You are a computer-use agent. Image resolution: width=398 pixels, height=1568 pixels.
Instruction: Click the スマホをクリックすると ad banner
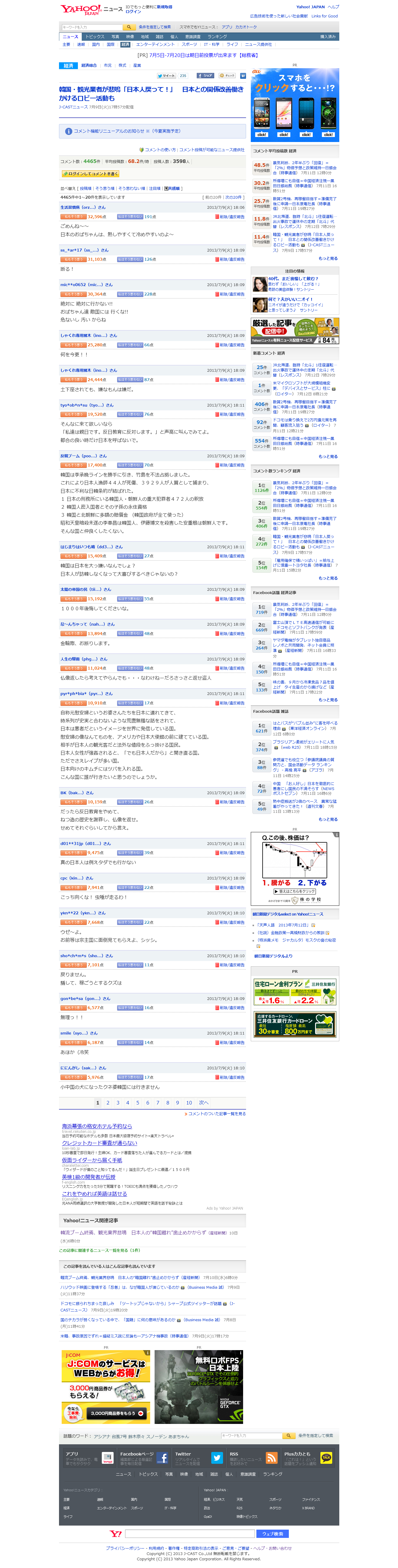click(295, 105)
